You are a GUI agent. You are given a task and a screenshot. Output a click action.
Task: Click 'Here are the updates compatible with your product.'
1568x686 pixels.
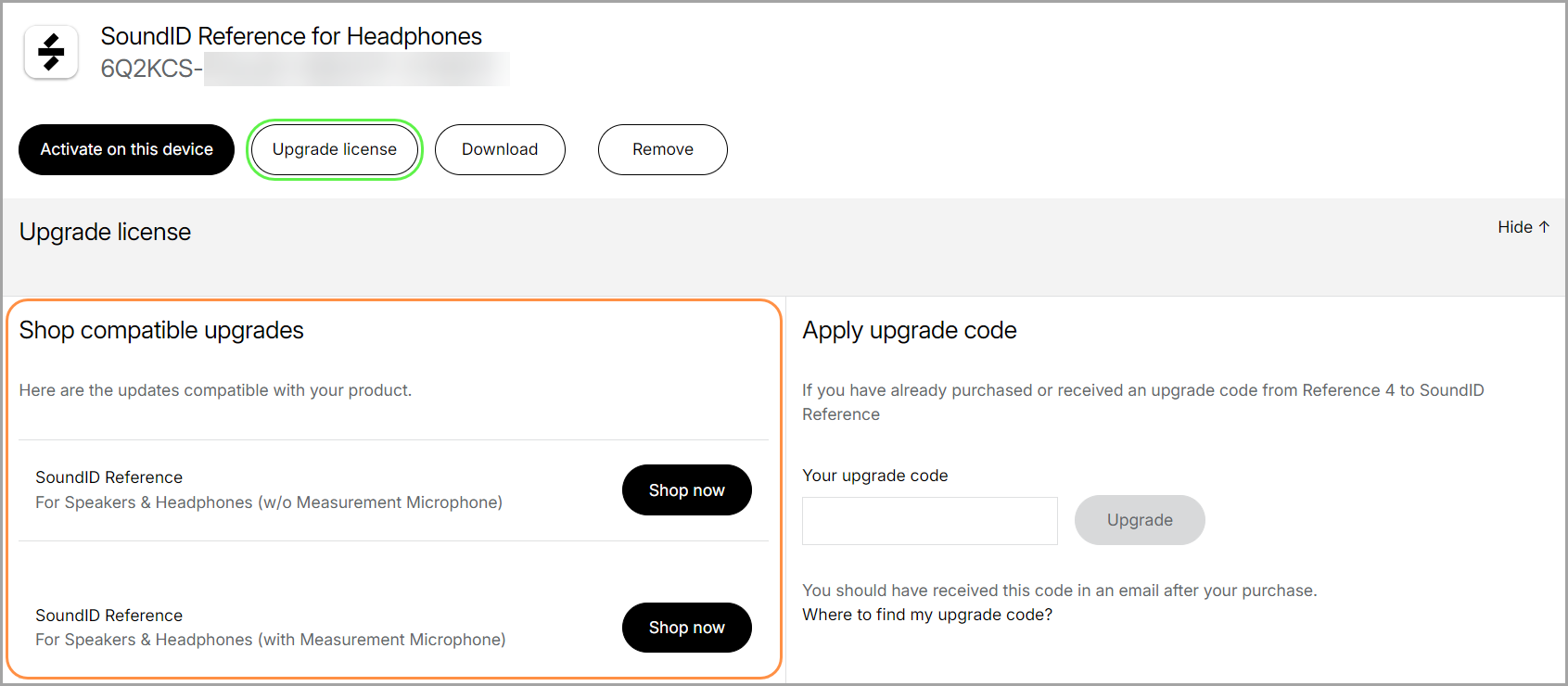tap(215, 390)
